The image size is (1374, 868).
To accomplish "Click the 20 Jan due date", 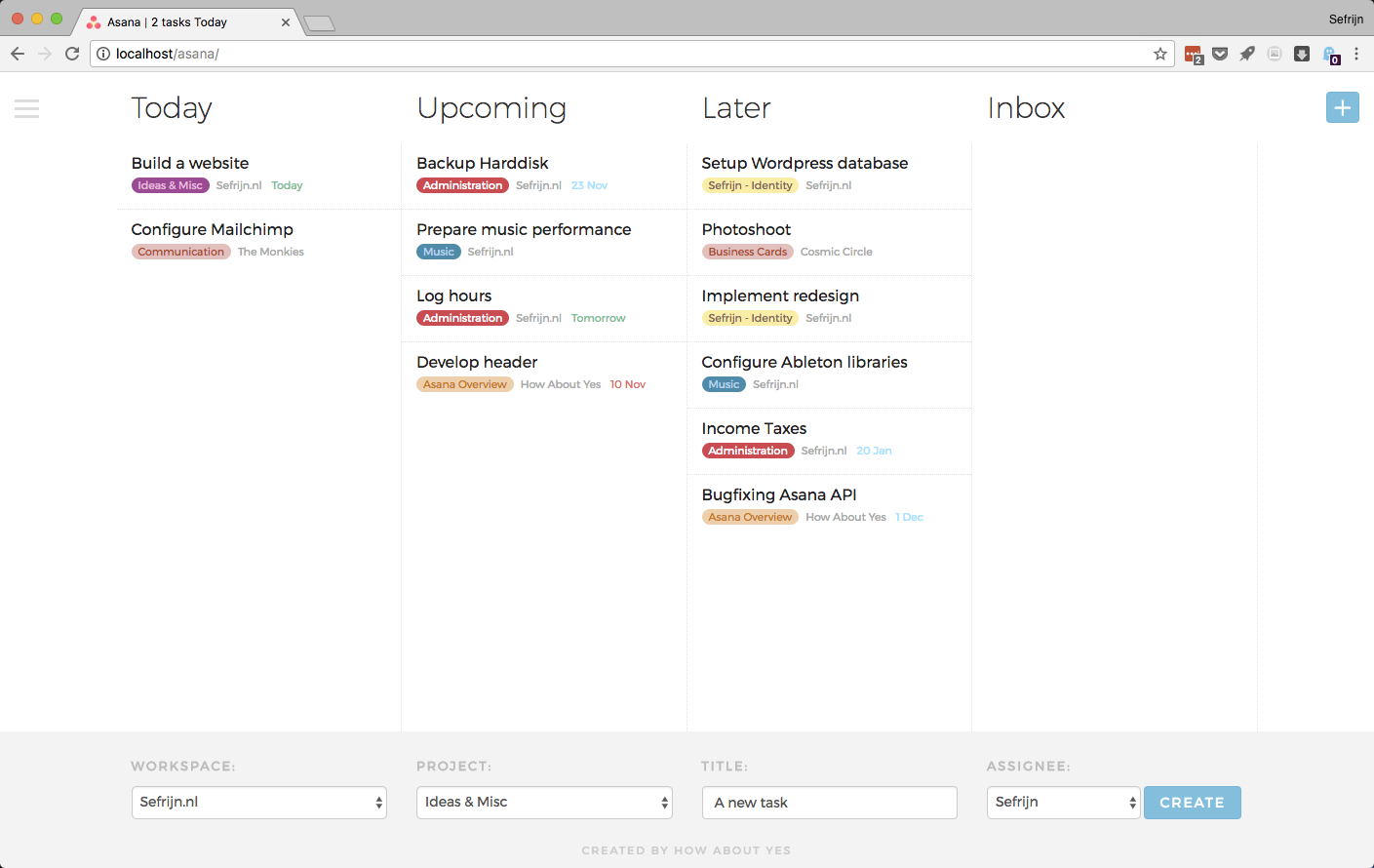I will (874, 451).
